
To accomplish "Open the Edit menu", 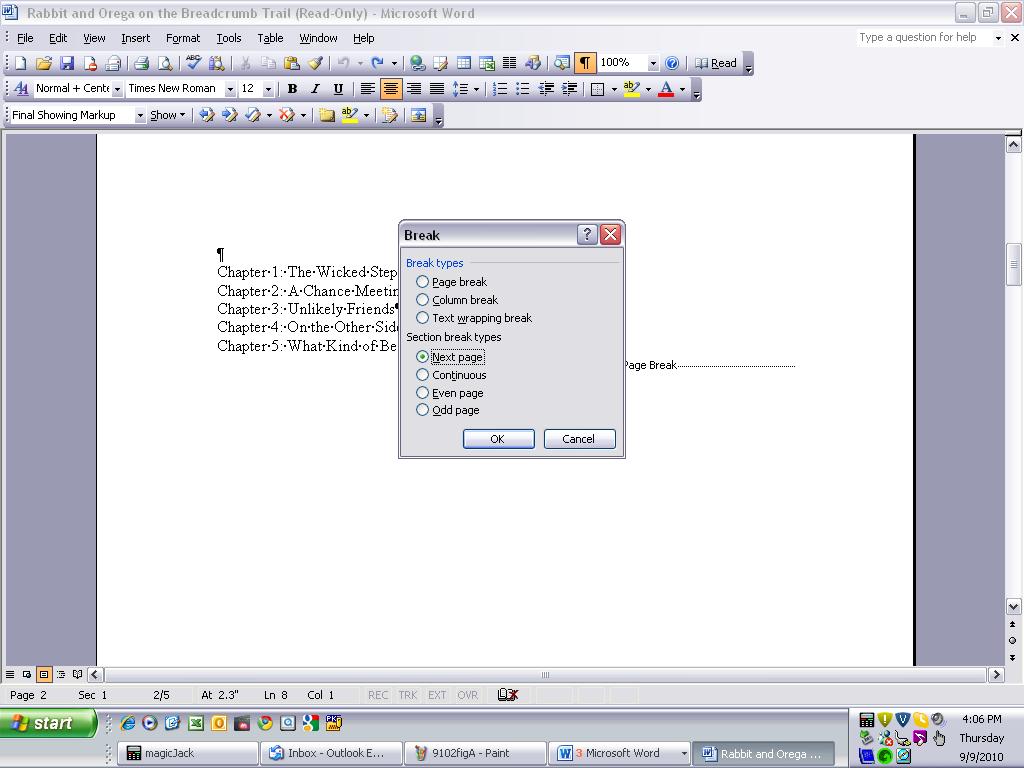I will click(58, 38).
